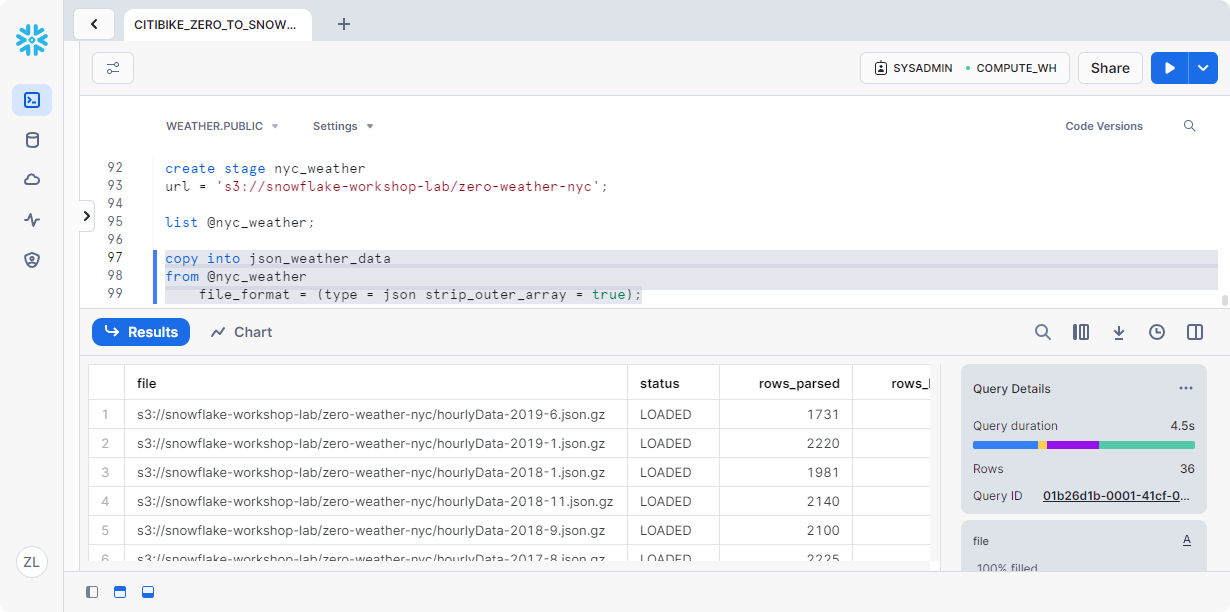
Task: Toggle the left sidebar panel layout button
Action: [x=92, y=592]
